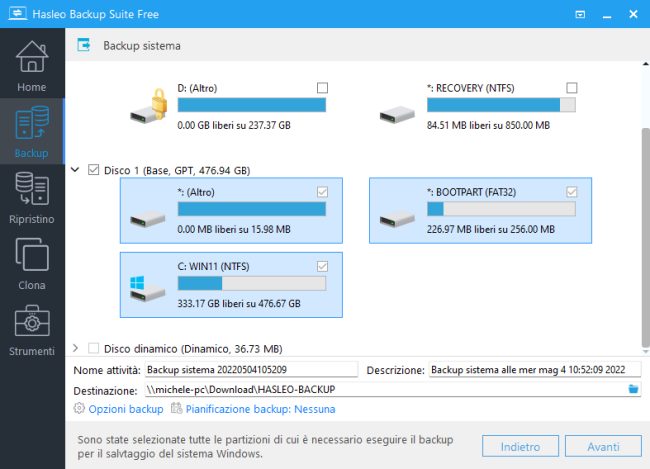Click the C: WIN11 Windows drive icon
650x469 pixels.
tap(148, 288)
